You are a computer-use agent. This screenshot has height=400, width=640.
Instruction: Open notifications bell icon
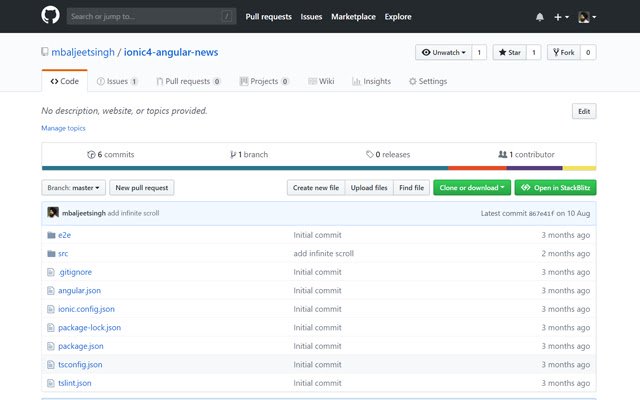540,17
